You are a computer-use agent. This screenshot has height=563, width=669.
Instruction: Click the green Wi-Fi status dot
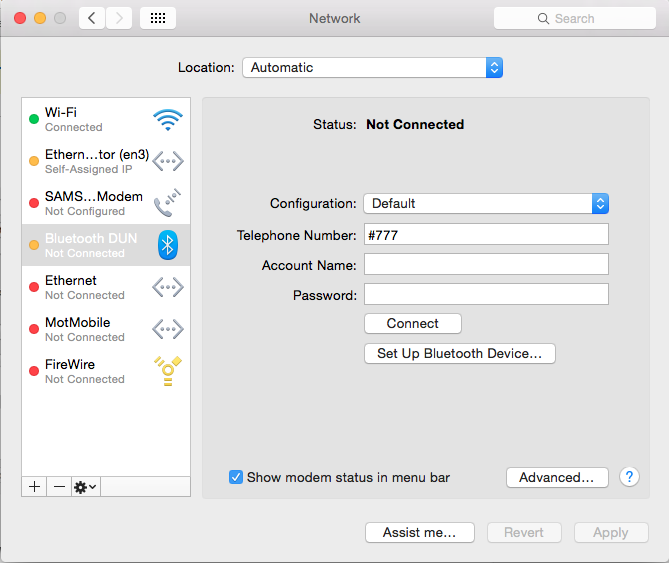(34, 119)
